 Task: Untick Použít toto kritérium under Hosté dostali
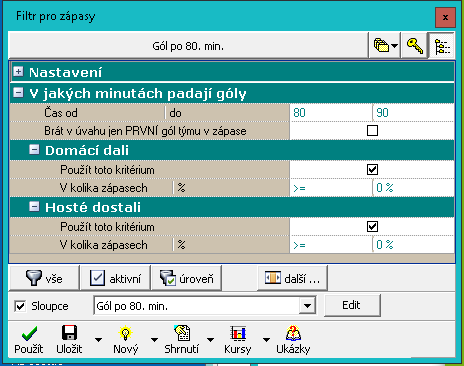click(x=372, y=227)
